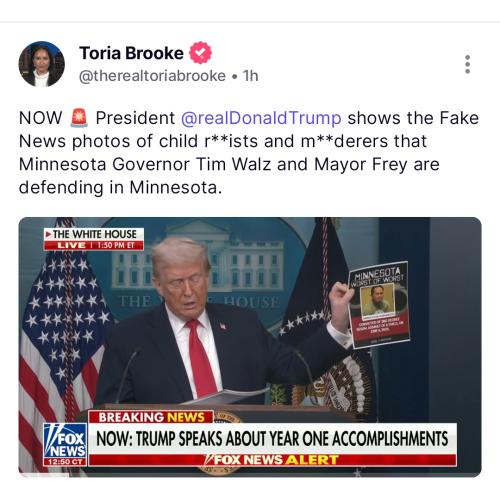The image size is (500, 495).
Task: Open Toria Brooke's profile avatar
Action: [42, 64]
